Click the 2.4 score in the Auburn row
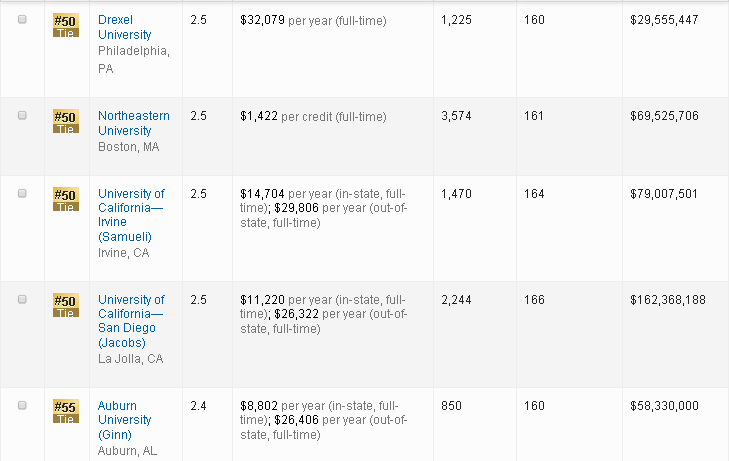 pos(198,406)
